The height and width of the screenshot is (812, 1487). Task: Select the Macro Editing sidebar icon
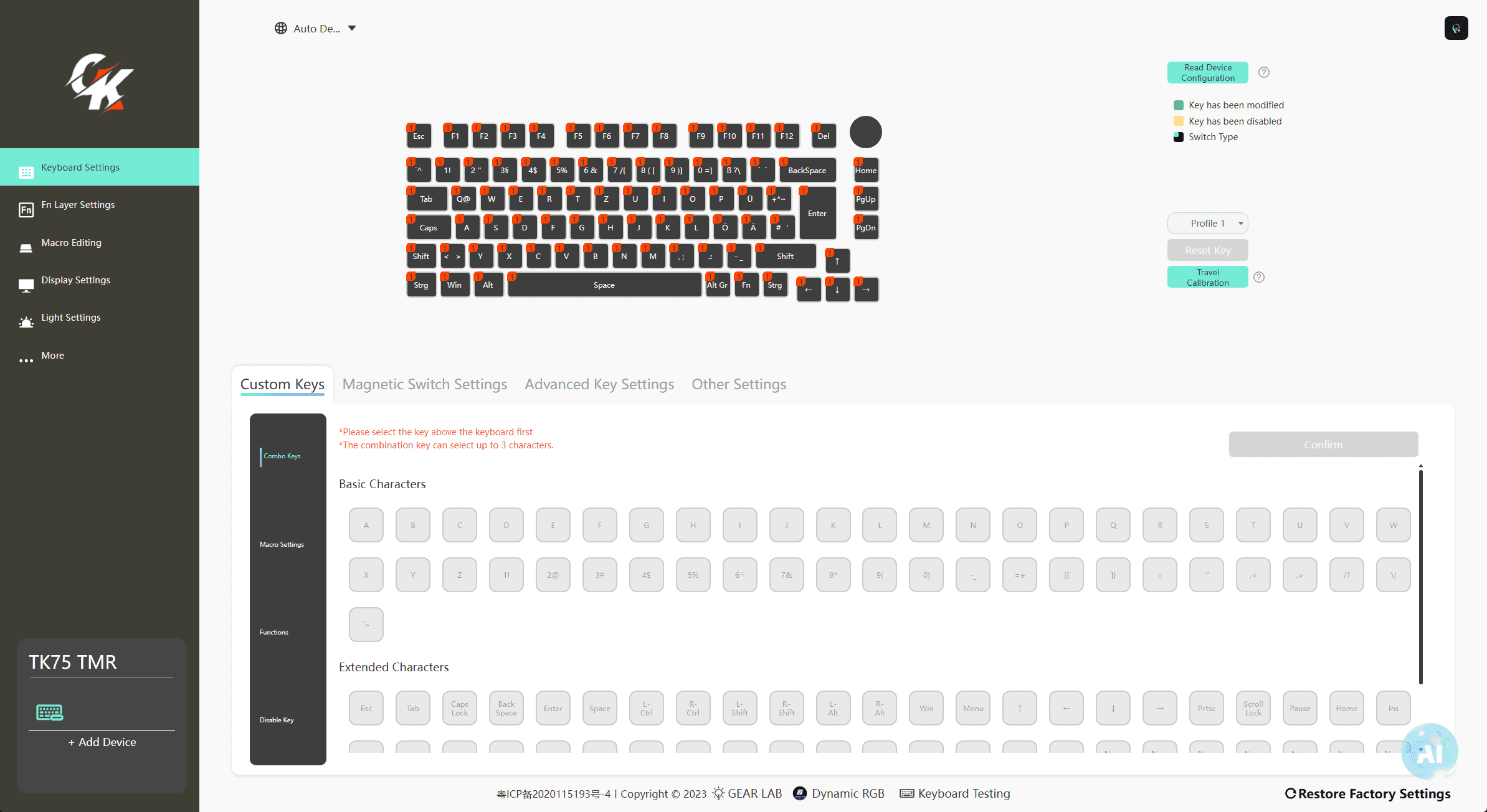pyautogui.click(x=26, y=248)
